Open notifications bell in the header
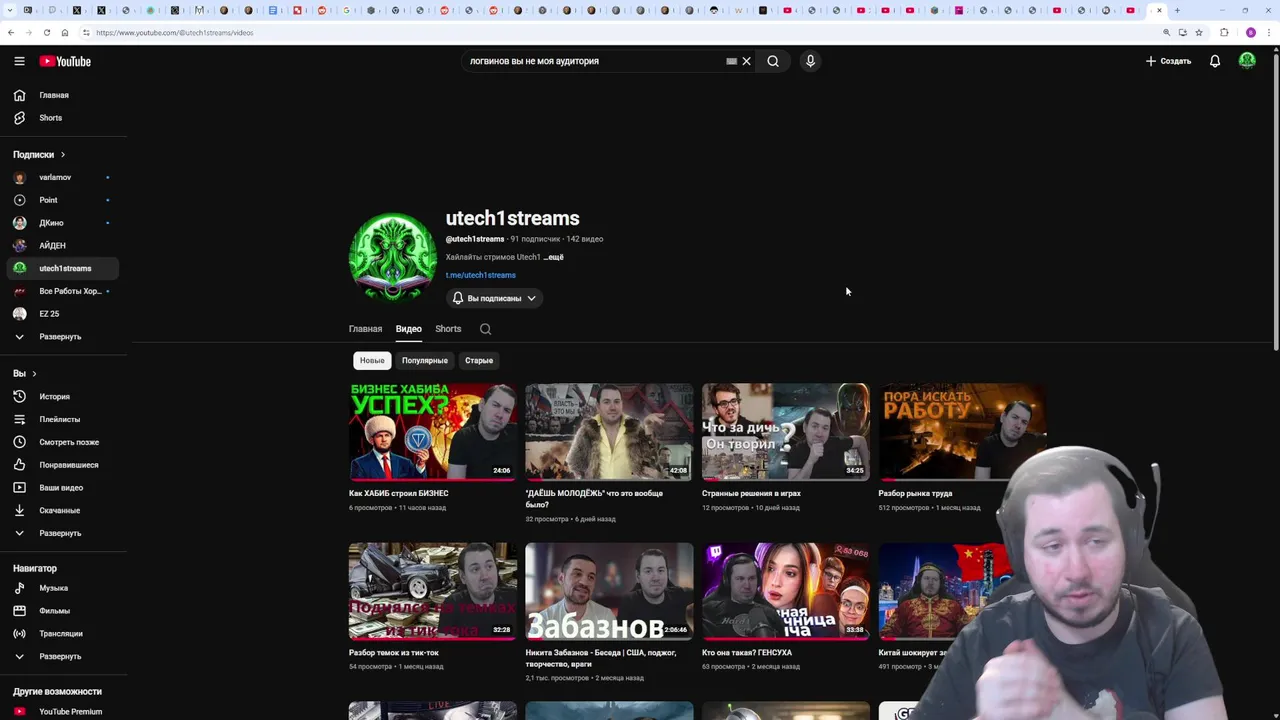The width and height of the screenshot is (1280, 720). 1215,61
